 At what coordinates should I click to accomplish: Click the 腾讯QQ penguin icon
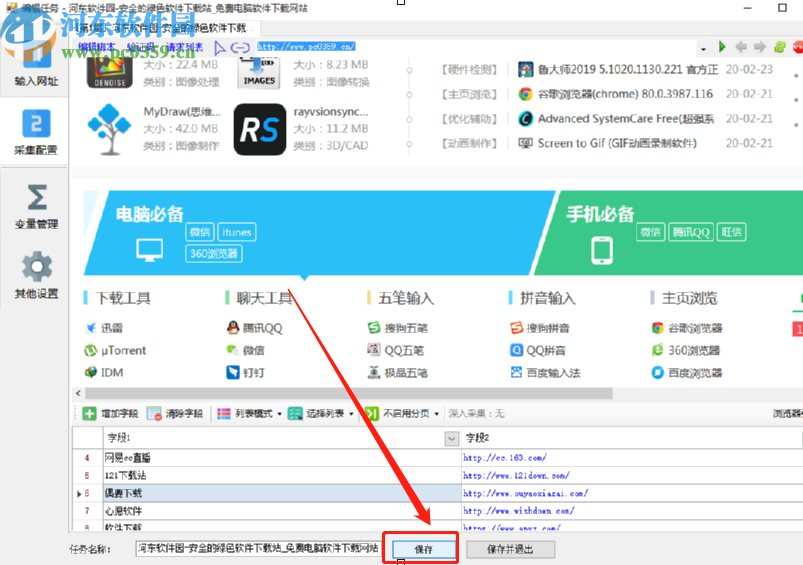click(233, 328)
